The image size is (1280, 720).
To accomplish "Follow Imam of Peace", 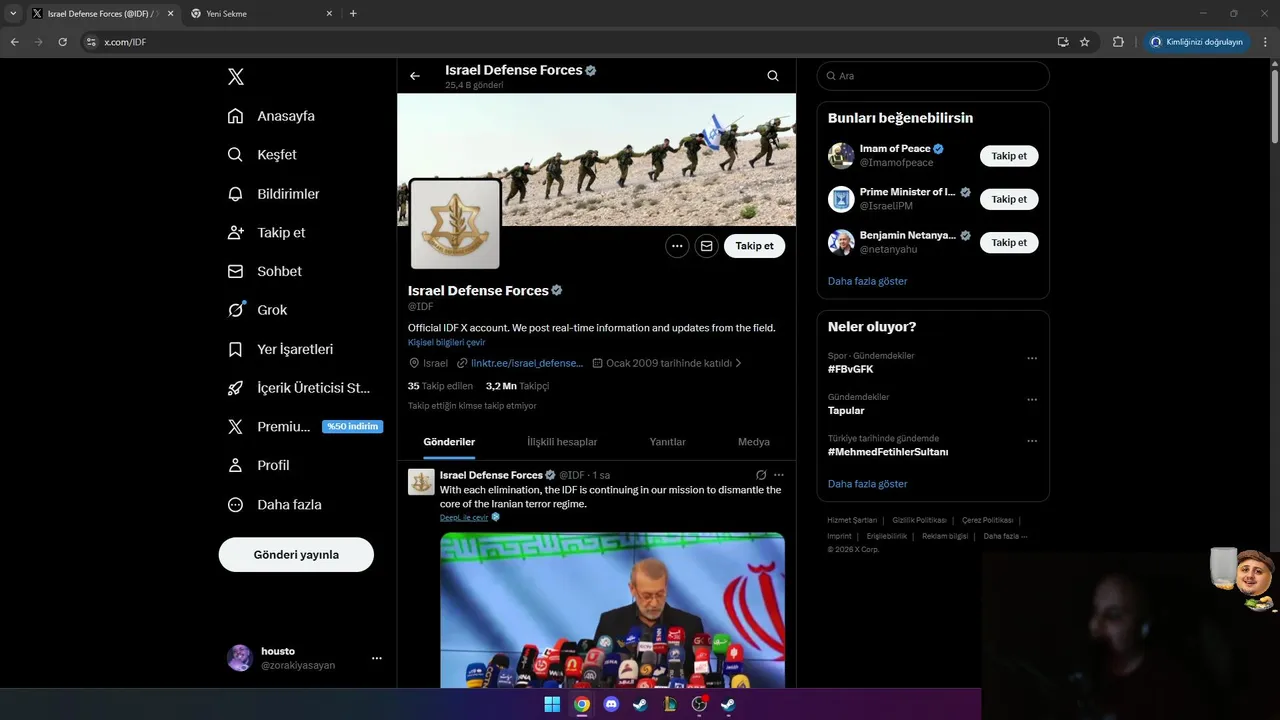I will pyautogui.click(x=1009, y=156).
